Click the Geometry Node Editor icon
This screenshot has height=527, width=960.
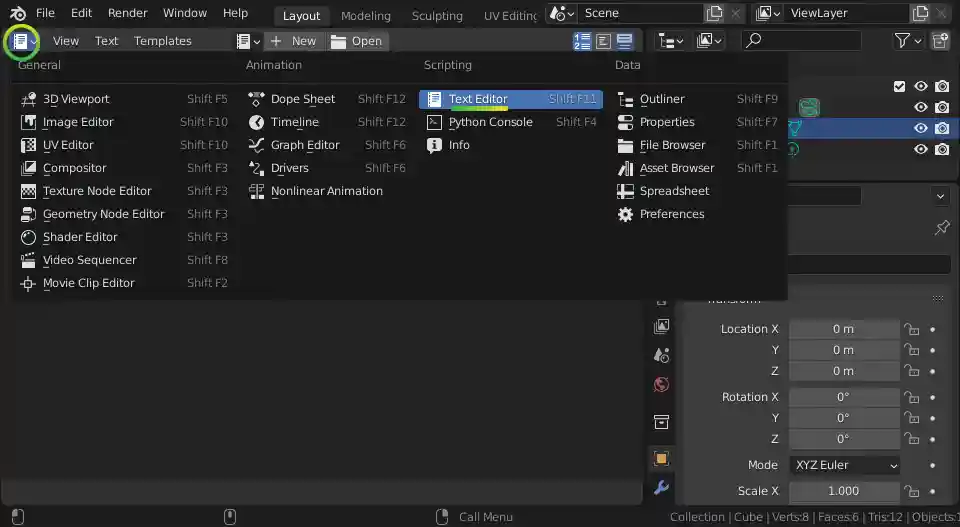click(27, 214)
